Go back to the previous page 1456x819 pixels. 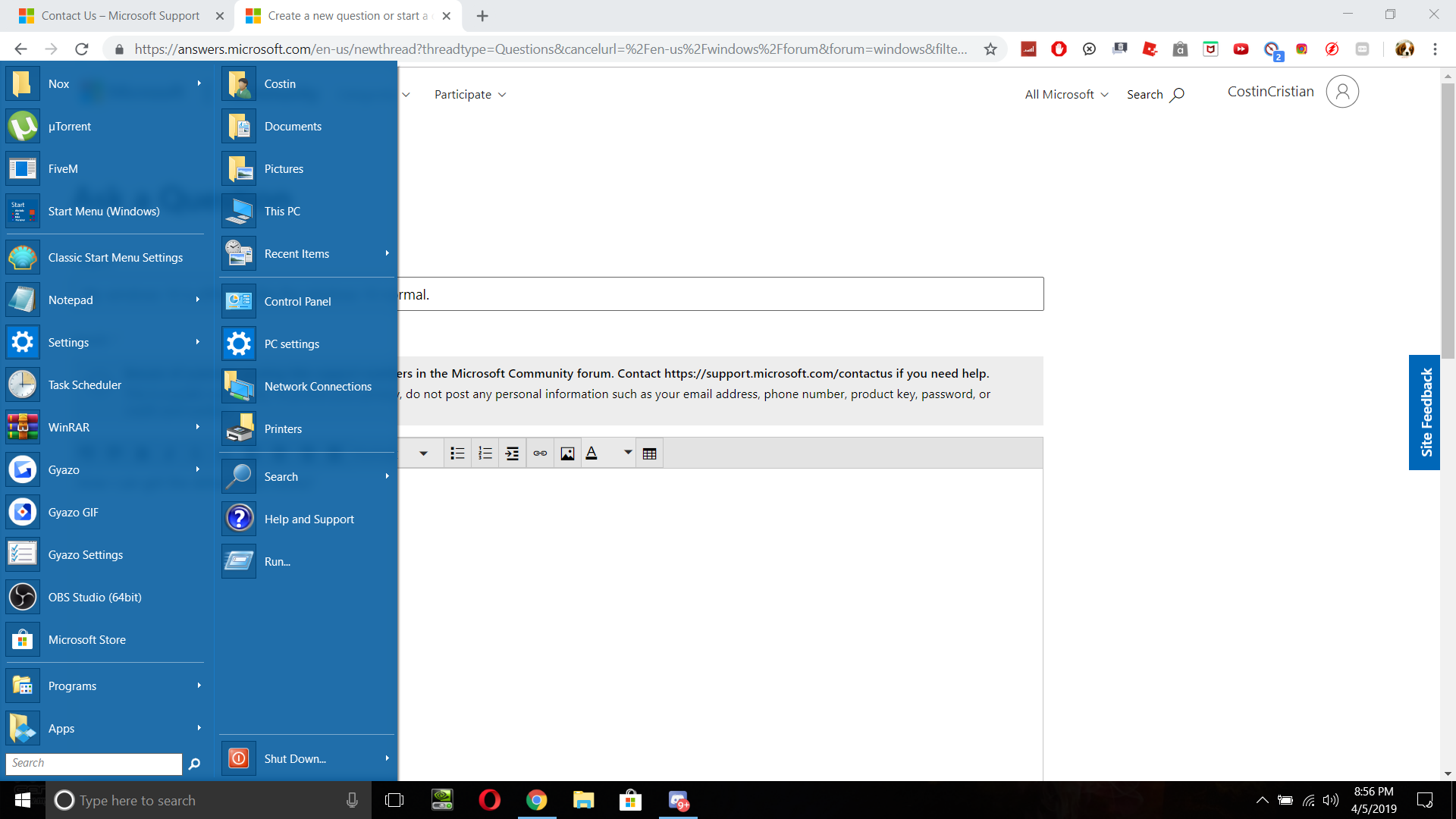(x=20, y=49)
